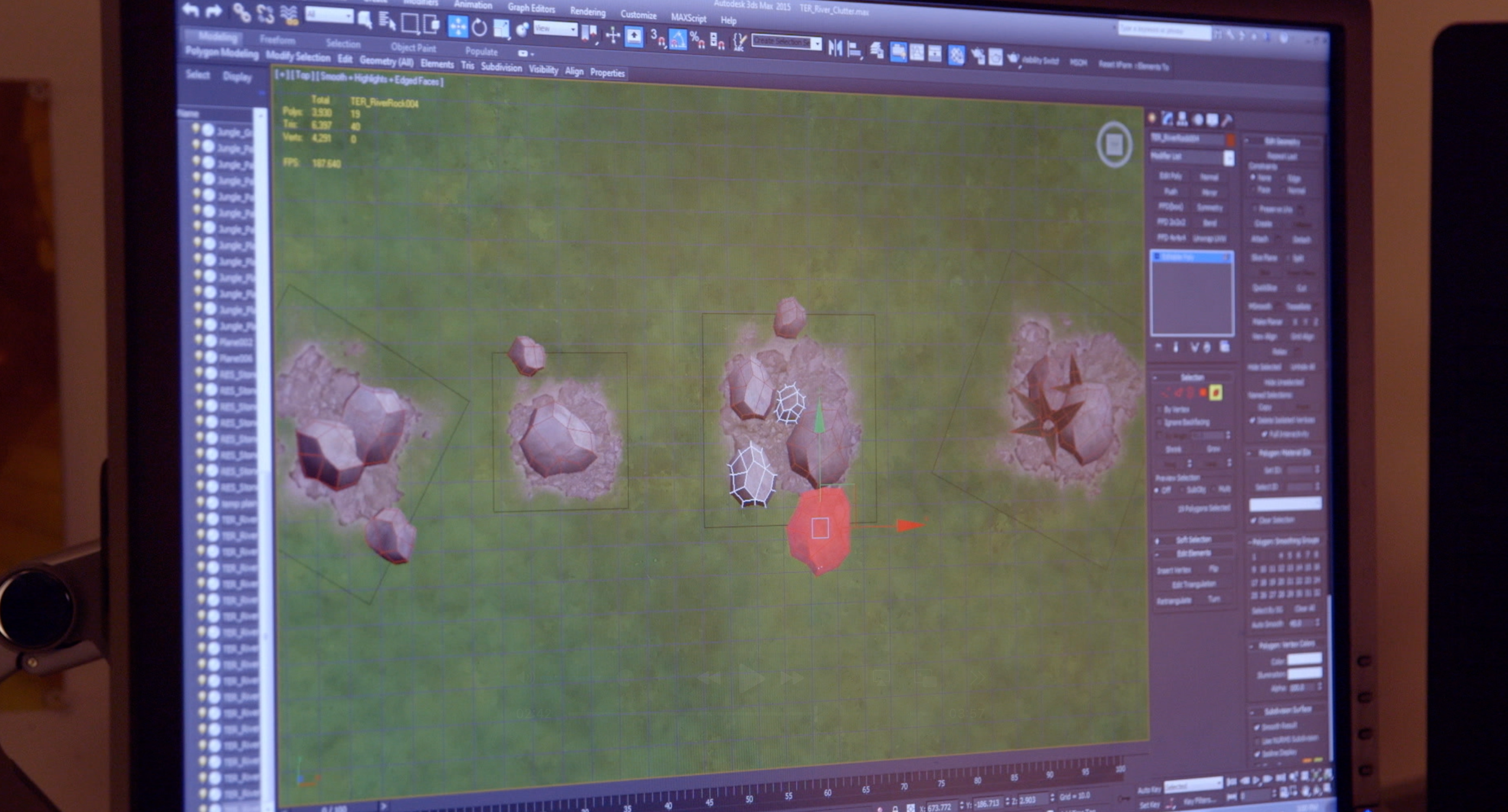Click the Undo arrow icon
This screenshot has height=812, width=1508.
pos(191,10)
